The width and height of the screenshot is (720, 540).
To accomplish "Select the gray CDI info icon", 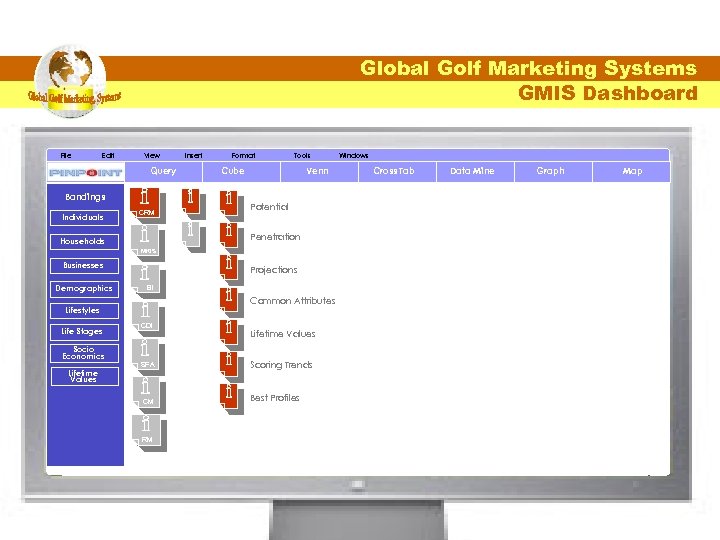I will tap(148, 318).
